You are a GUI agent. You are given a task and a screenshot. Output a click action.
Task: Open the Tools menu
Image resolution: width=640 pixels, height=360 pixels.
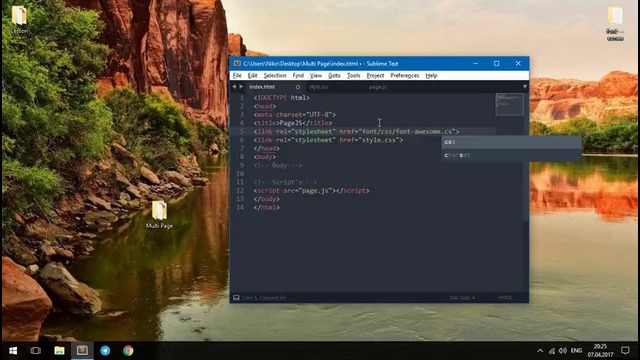click(x=353, y=76)
